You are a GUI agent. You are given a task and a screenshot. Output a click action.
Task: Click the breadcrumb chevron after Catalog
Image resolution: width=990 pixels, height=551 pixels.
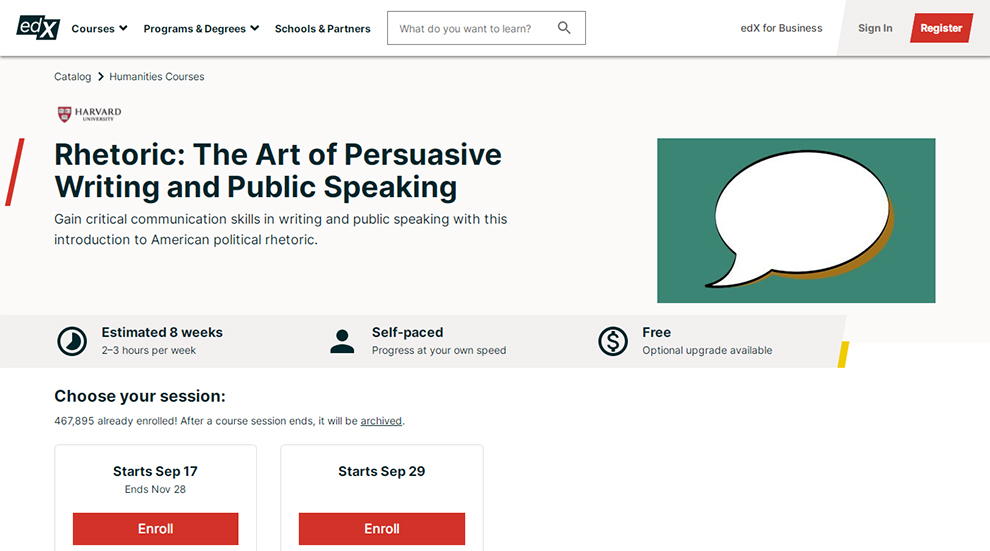click(x=100, y=77)
